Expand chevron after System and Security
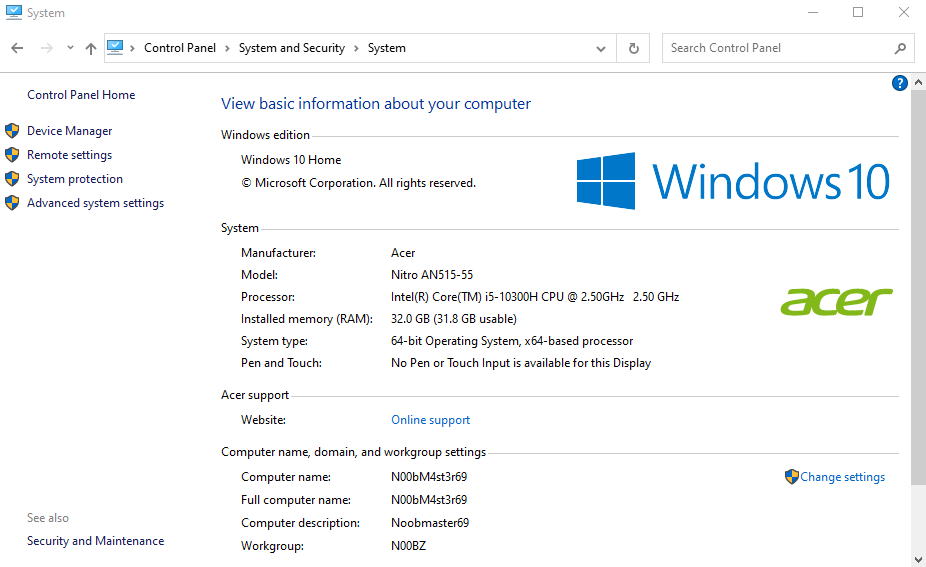 click(x=356, y=48)
